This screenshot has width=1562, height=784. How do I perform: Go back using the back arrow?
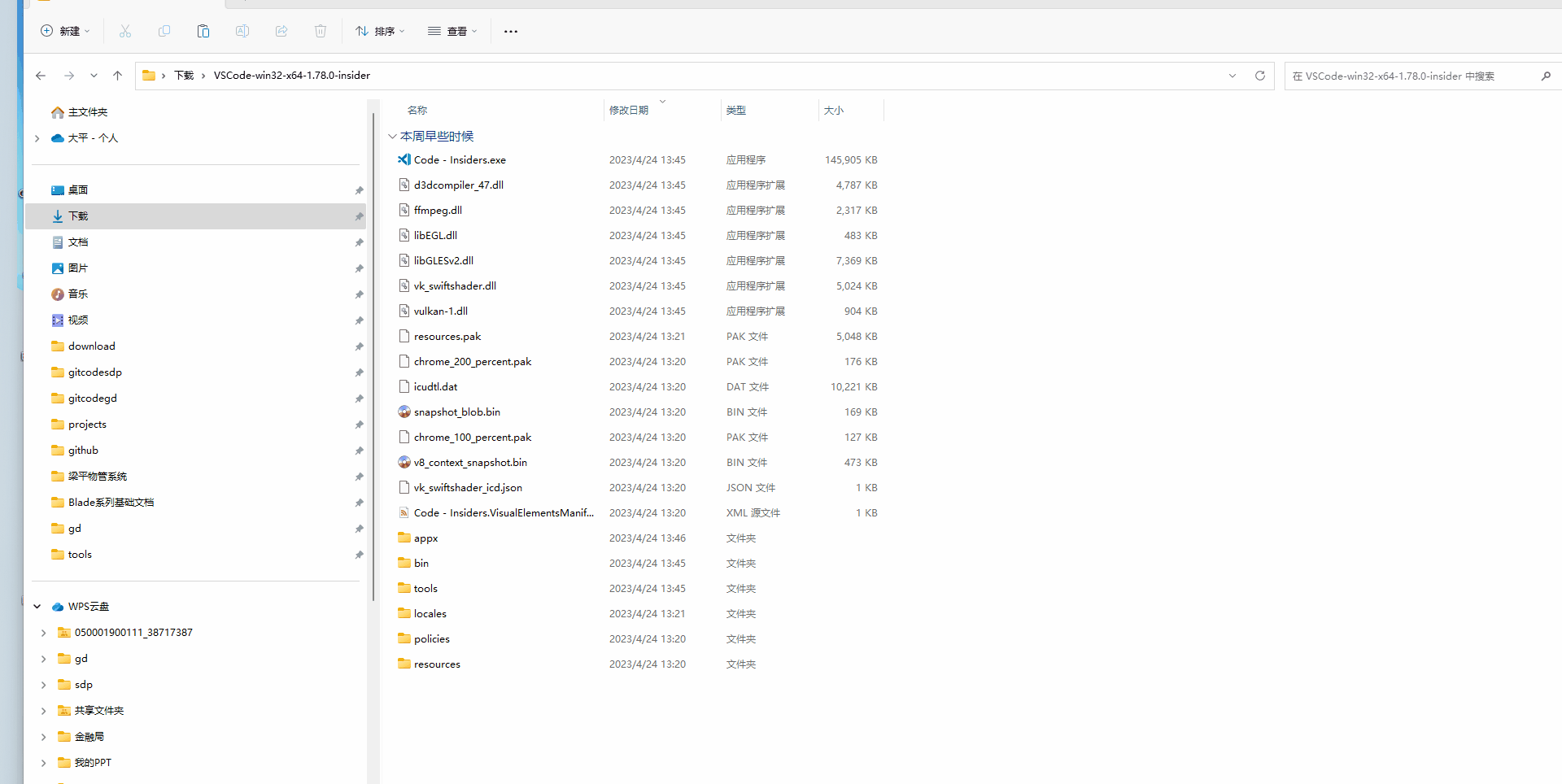[41, 76]
